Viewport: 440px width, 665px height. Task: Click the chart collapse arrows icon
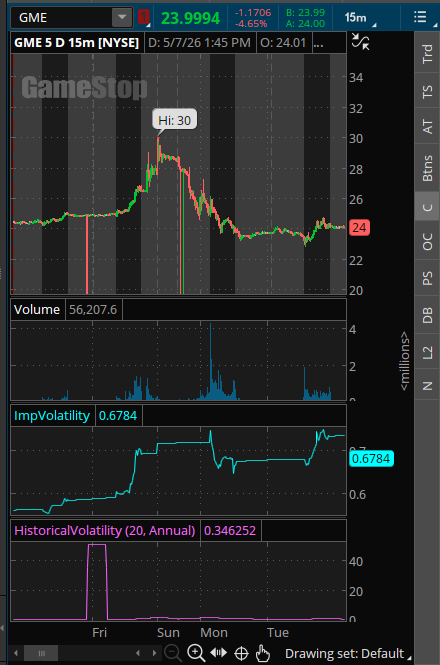360,42
